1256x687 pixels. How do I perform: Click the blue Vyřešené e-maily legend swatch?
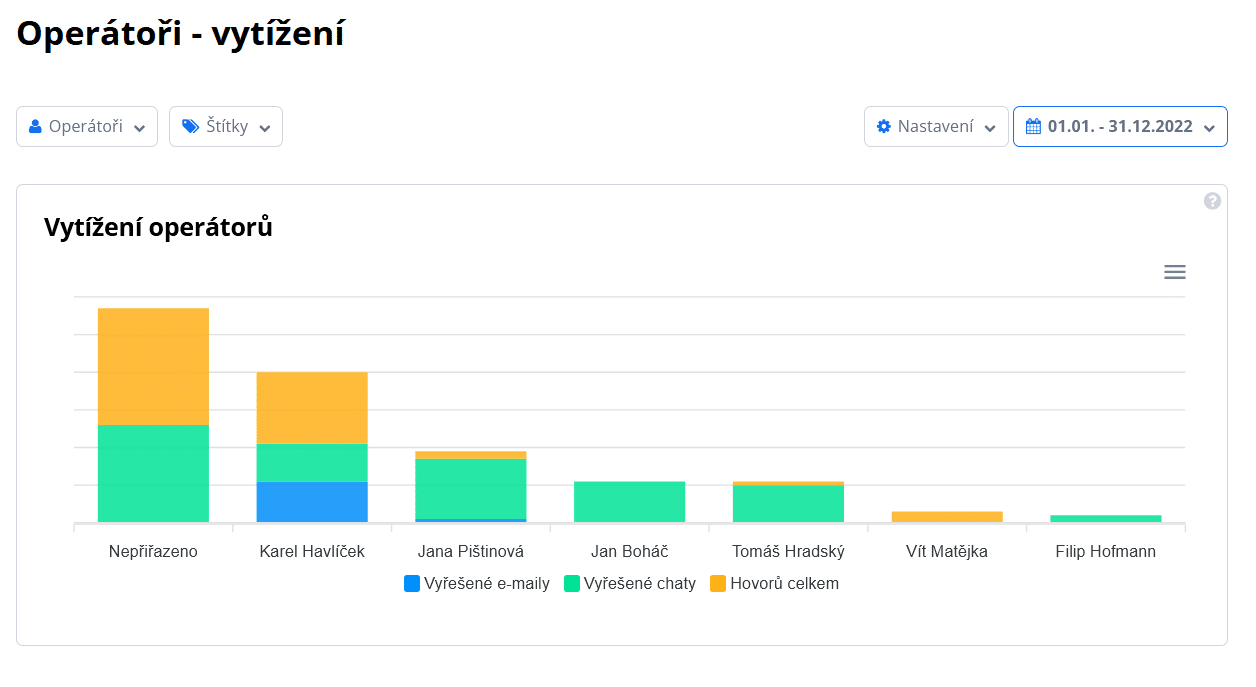(412, 583)
